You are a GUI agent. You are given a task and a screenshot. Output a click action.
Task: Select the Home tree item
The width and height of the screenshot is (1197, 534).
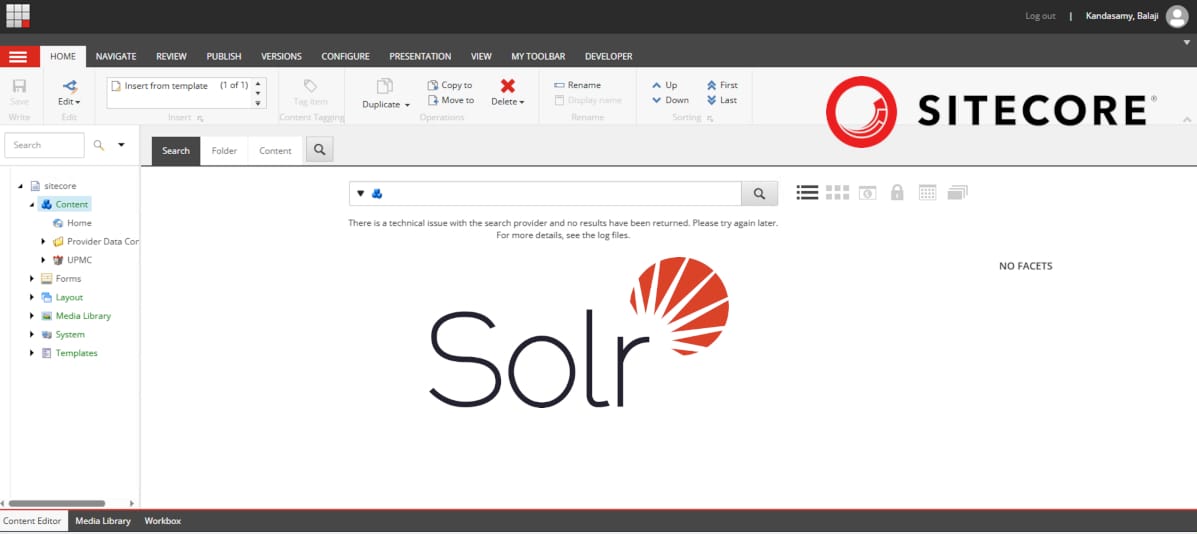(x=72, y=223)
